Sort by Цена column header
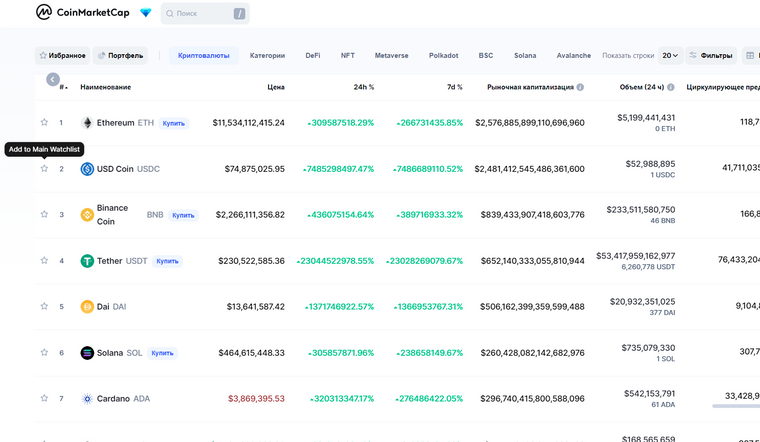The image size is (760, 442). pos(276,87)
